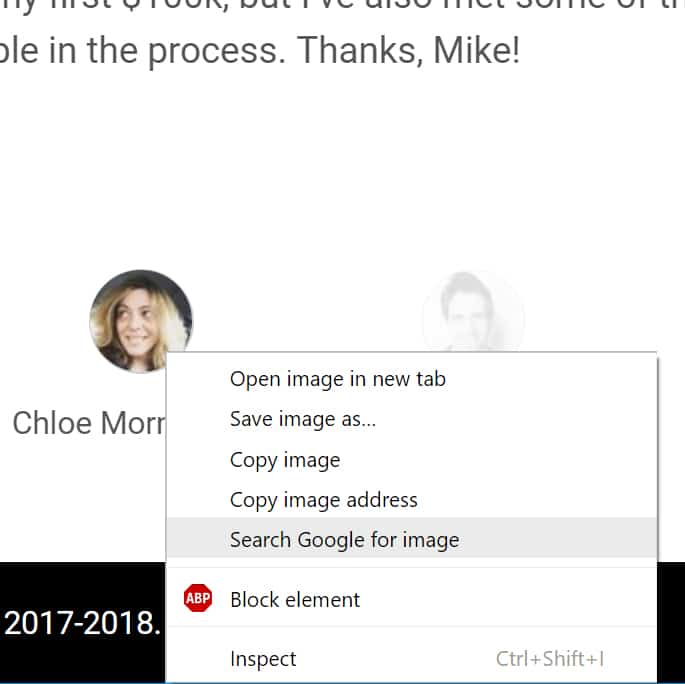
Task: Click the 2017-2018 text in the footer
Action: (x=83, y=622)
